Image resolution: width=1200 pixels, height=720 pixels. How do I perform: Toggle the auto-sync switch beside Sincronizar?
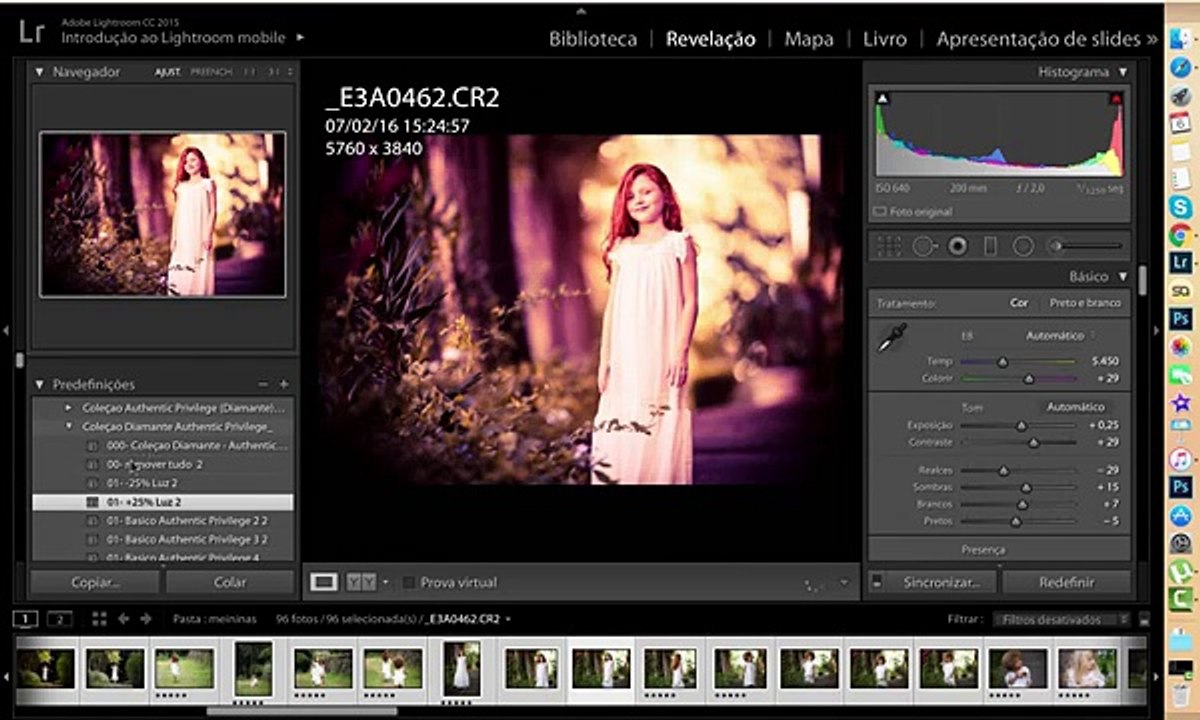click(876, 582)
